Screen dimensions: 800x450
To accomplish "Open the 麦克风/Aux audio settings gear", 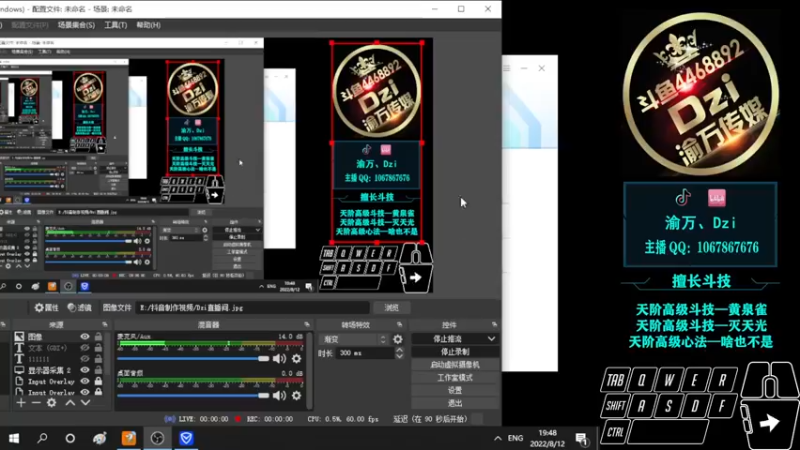I will 296,359.
